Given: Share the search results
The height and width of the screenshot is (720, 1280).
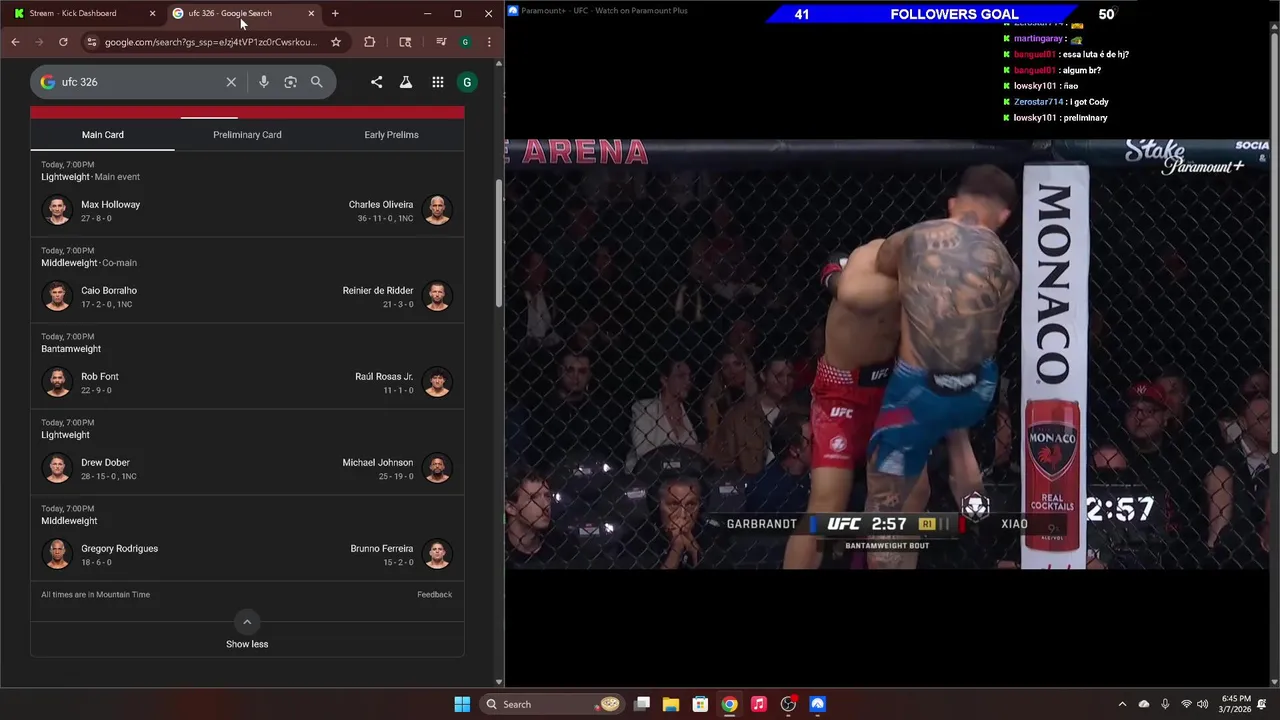Looking at the screenshot, I should click(x=376, y=82).
